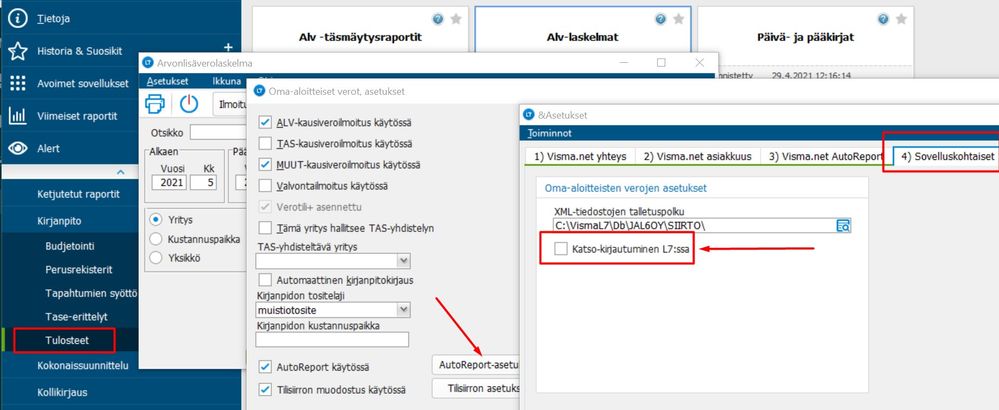Click the XML-tiedostojen talletuspolku path field
The height and width of the screenshot is (410, 999).
click(x=695, y=225)
